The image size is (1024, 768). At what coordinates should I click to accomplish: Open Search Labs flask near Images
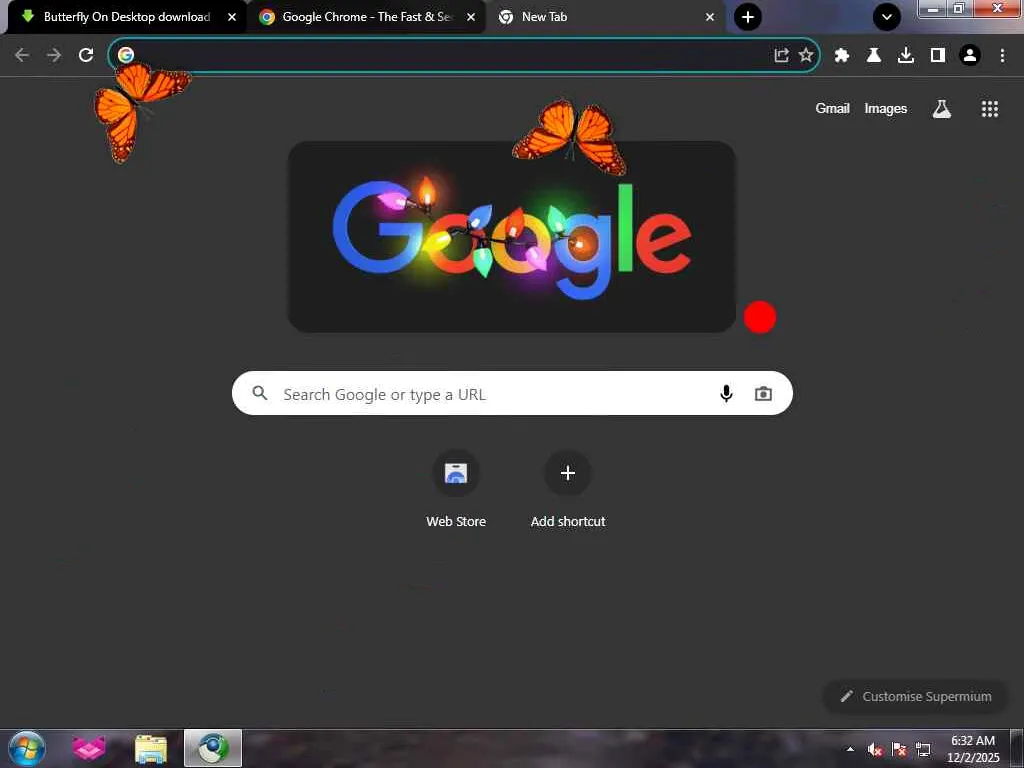pos(942,109)
